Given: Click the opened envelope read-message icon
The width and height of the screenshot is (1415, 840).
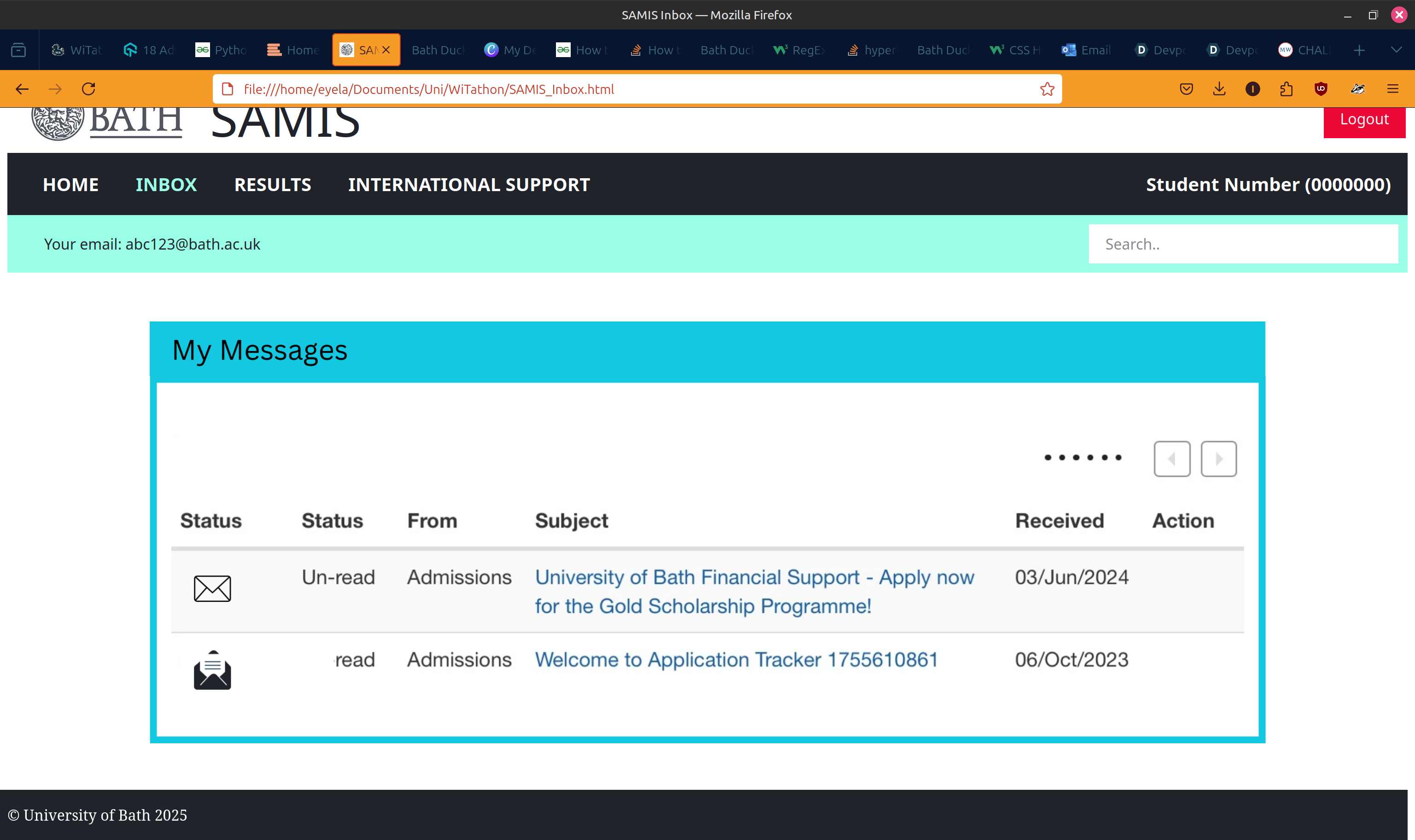Looking at the screenshot, I should click(x=212, y=671).
